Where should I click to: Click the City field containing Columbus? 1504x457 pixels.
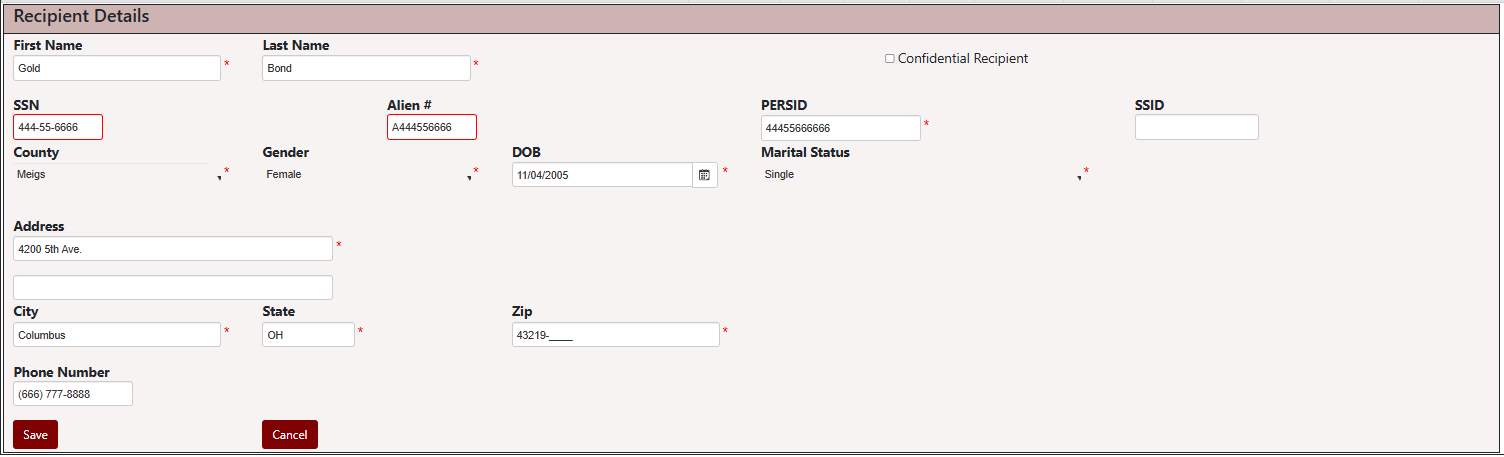click(x=117, y=335)
